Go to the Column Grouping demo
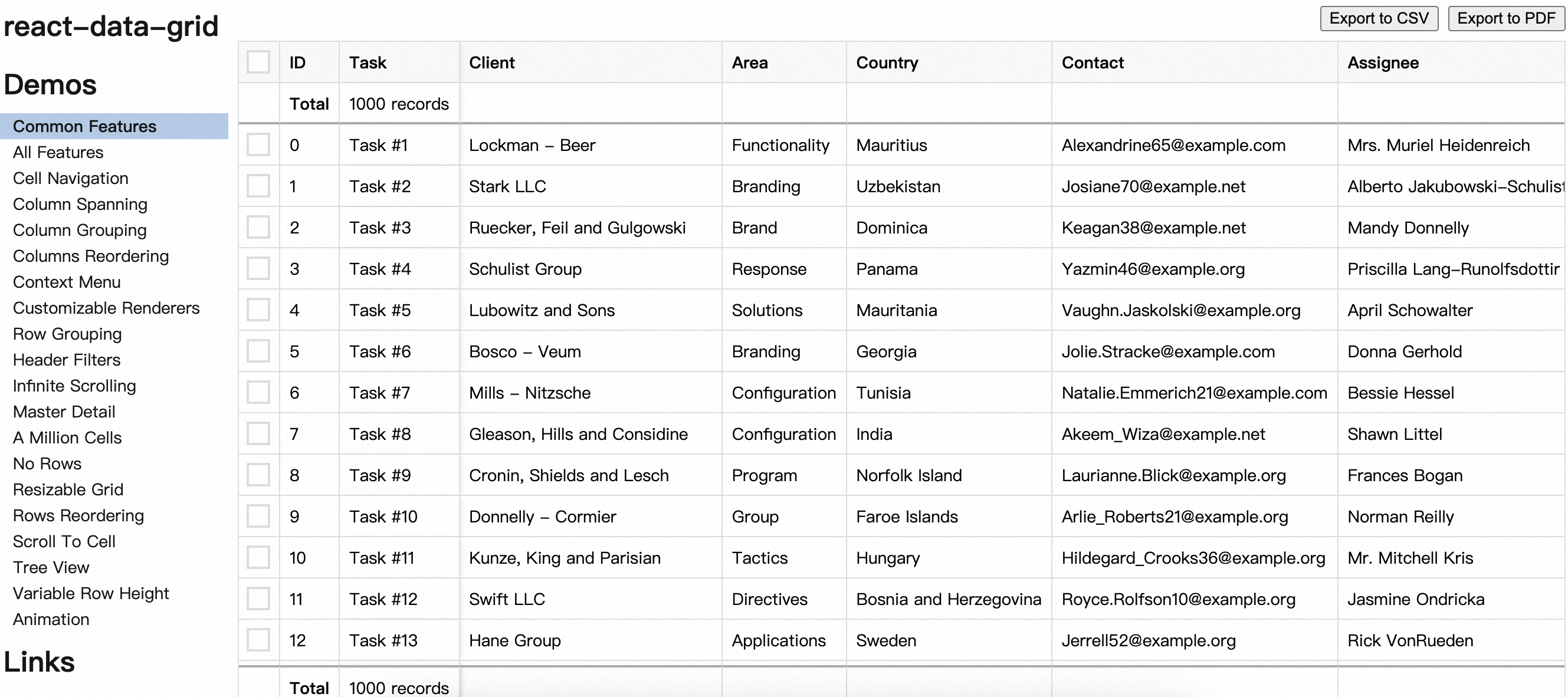This screenshot has width=1568, height=697. coord(80,230)
